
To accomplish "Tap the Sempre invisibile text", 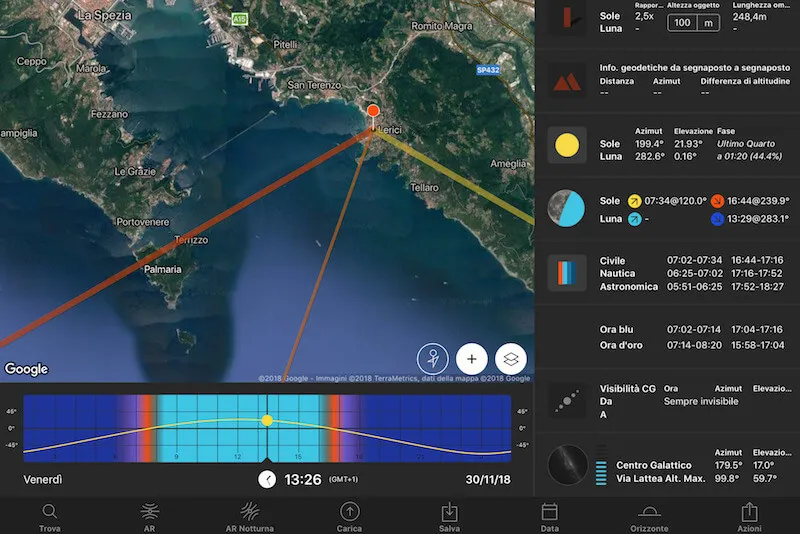I will click(x=701, y=401).
